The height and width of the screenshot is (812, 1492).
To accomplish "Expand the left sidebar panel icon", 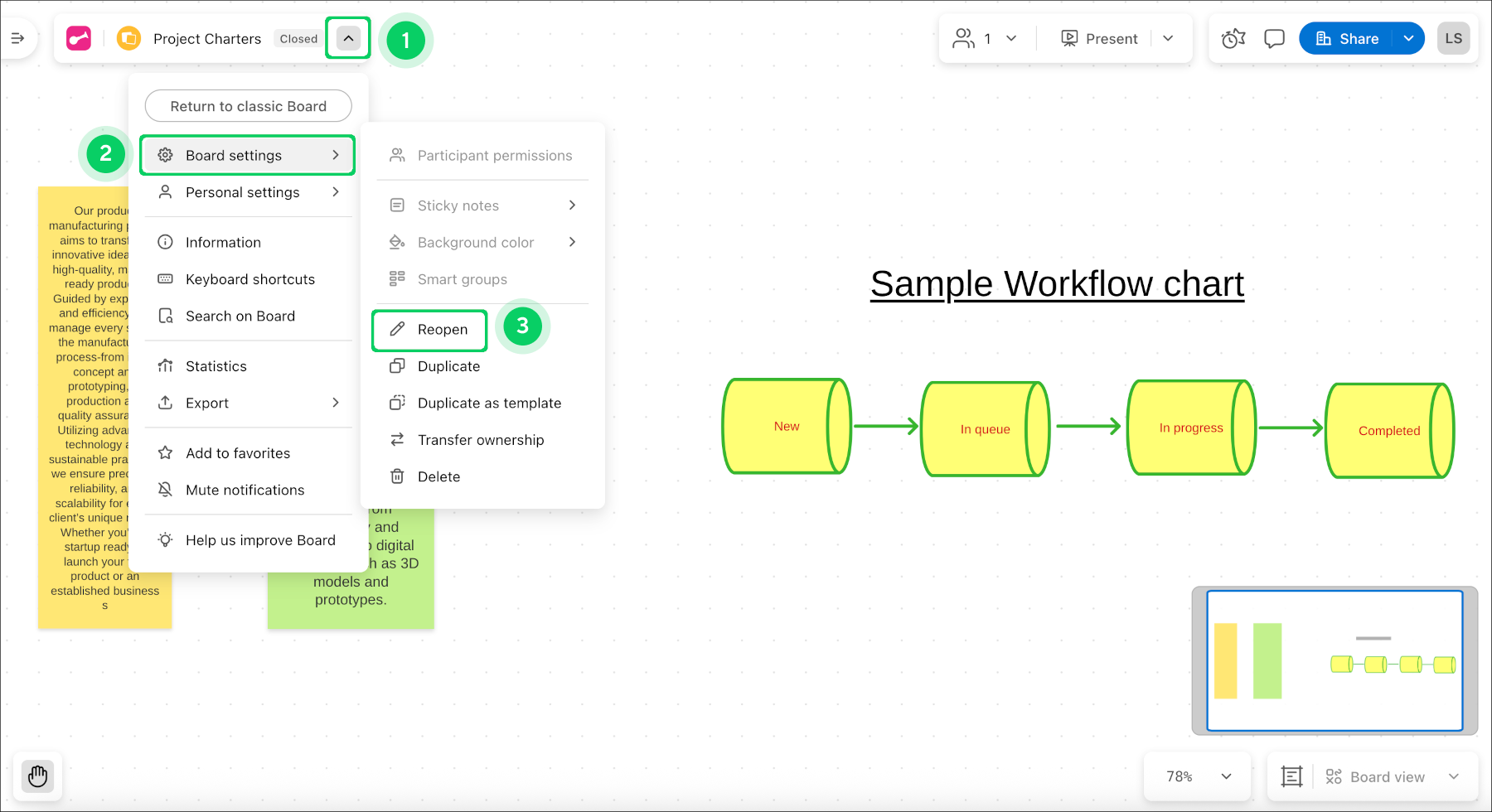I will [17, 38].
